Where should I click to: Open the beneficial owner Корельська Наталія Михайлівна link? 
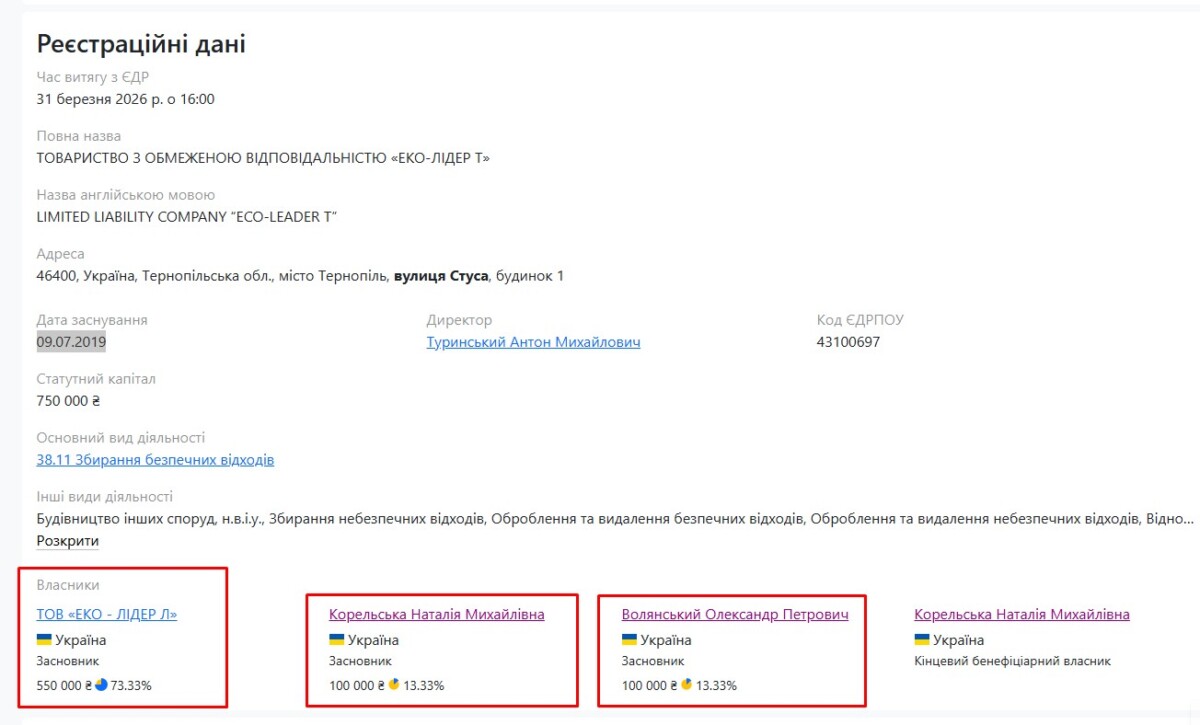coord(1022,614)
